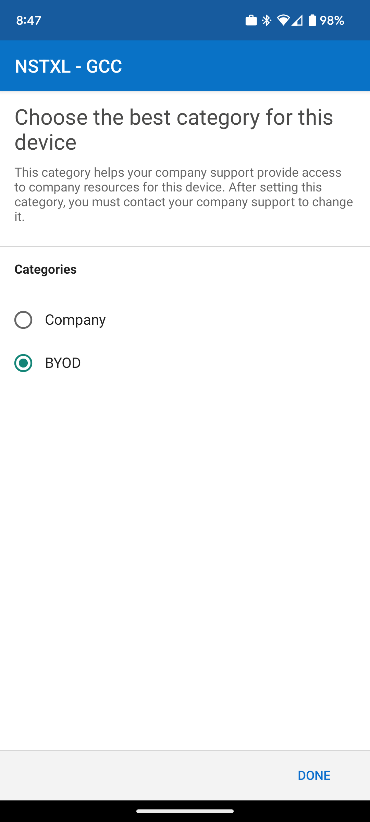Tap the DONE button
Viewport: 370px width, 822px height.
[314, 775]
